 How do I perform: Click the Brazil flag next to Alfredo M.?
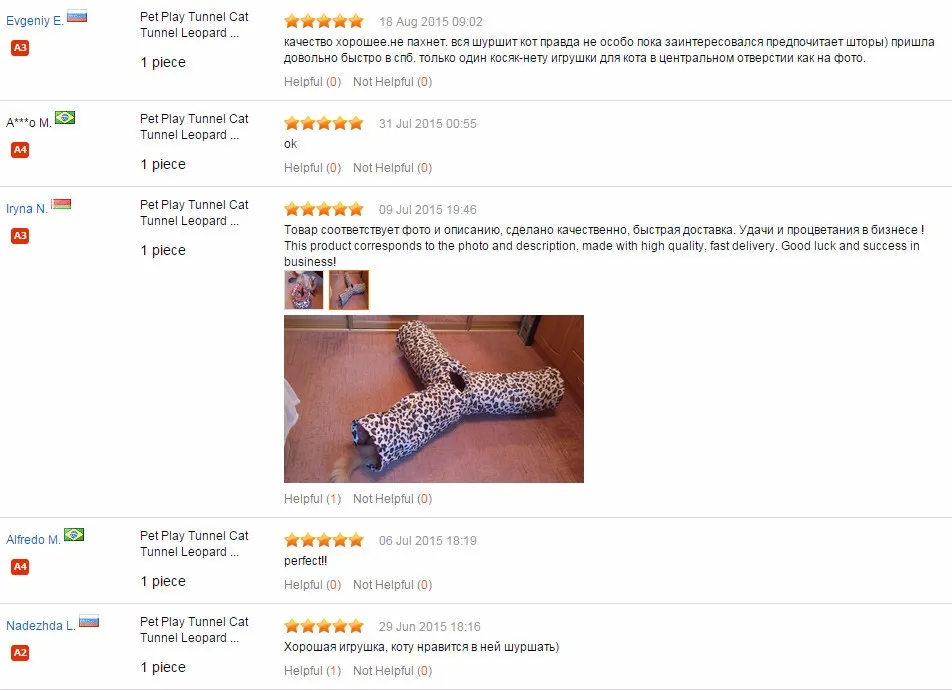click(74, 534)
